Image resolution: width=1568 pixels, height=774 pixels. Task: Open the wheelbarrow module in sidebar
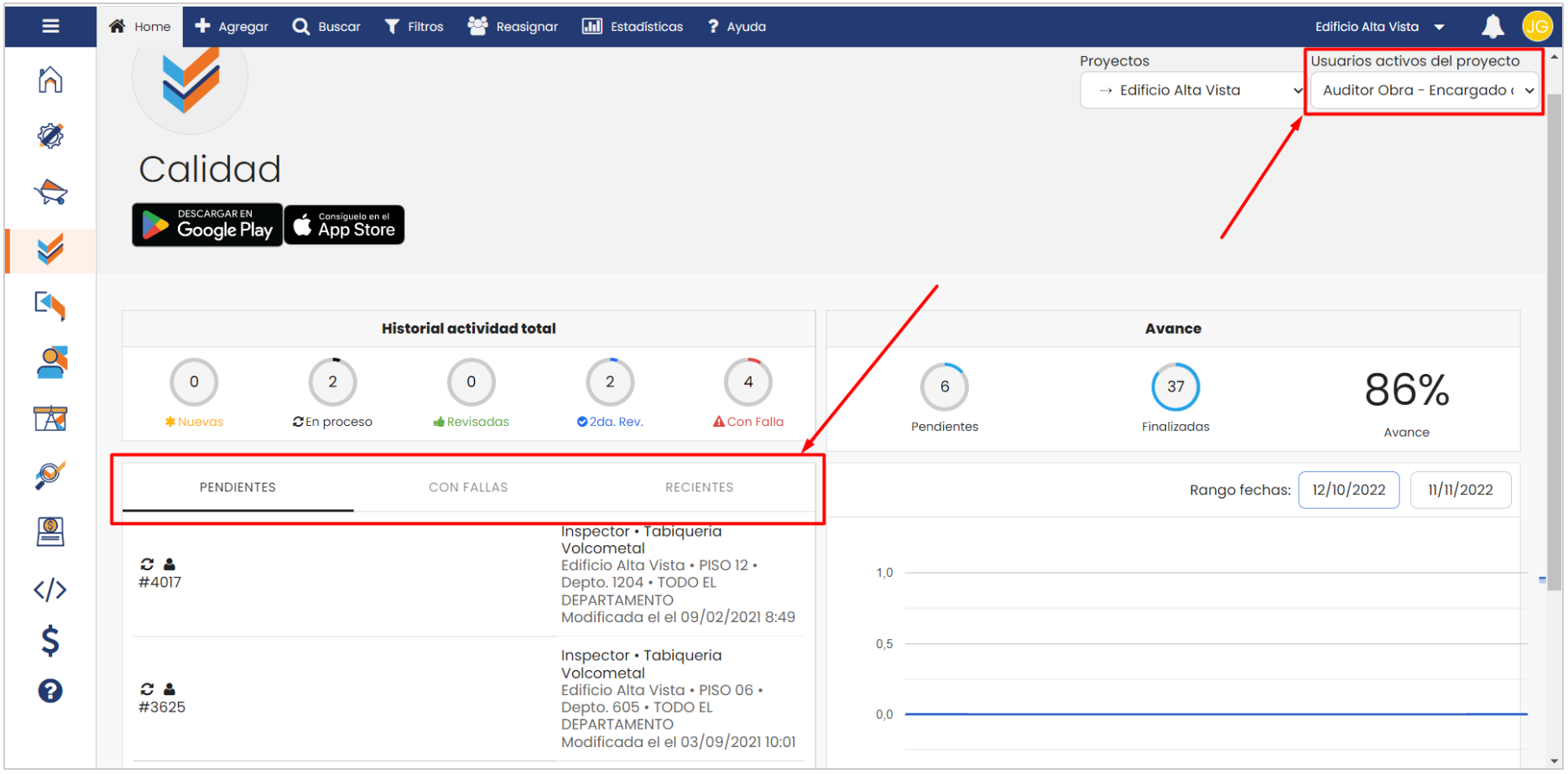(50, 192)
